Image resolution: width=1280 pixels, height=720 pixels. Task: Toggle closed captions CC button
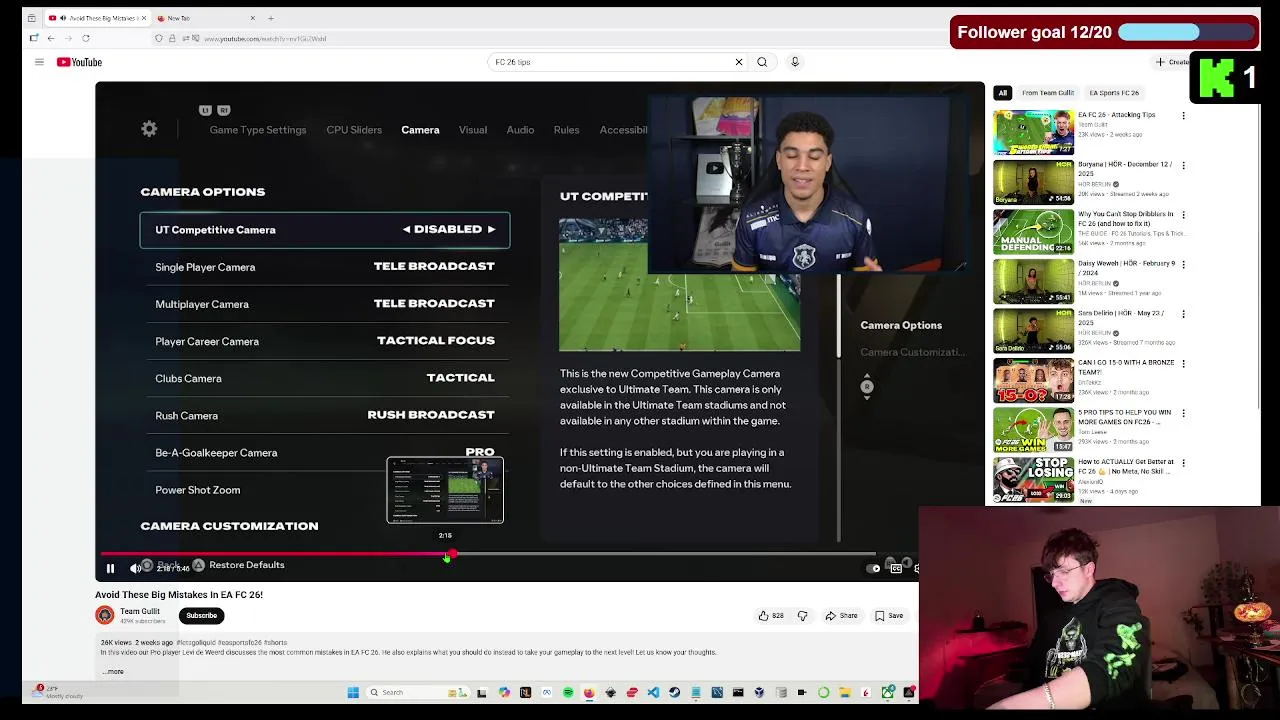(x=896, y=568)
